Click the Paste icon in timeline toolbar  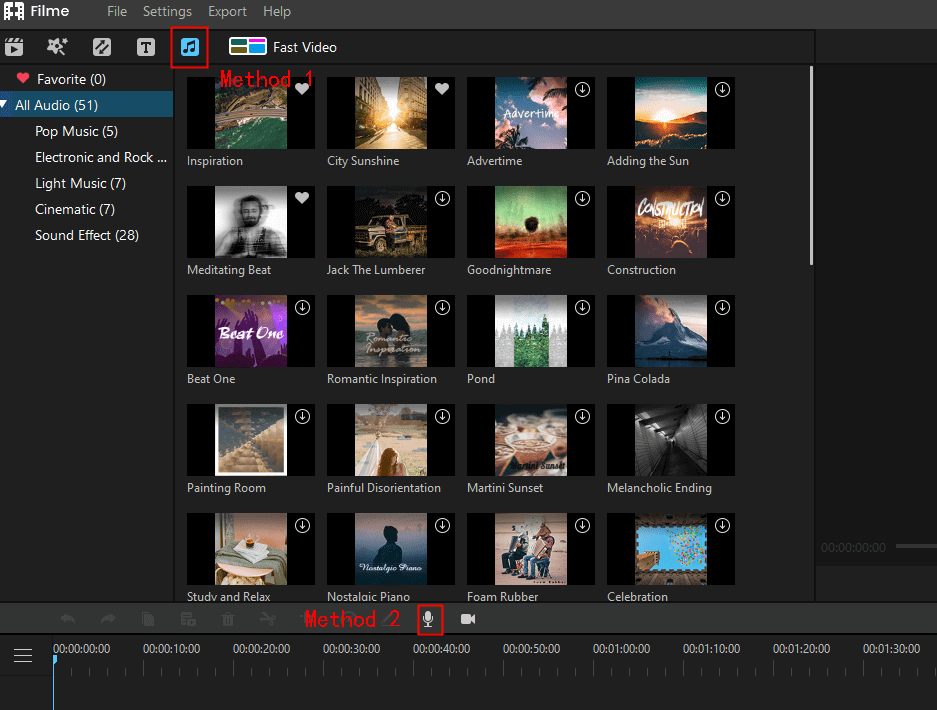click(x=188, y=619)
